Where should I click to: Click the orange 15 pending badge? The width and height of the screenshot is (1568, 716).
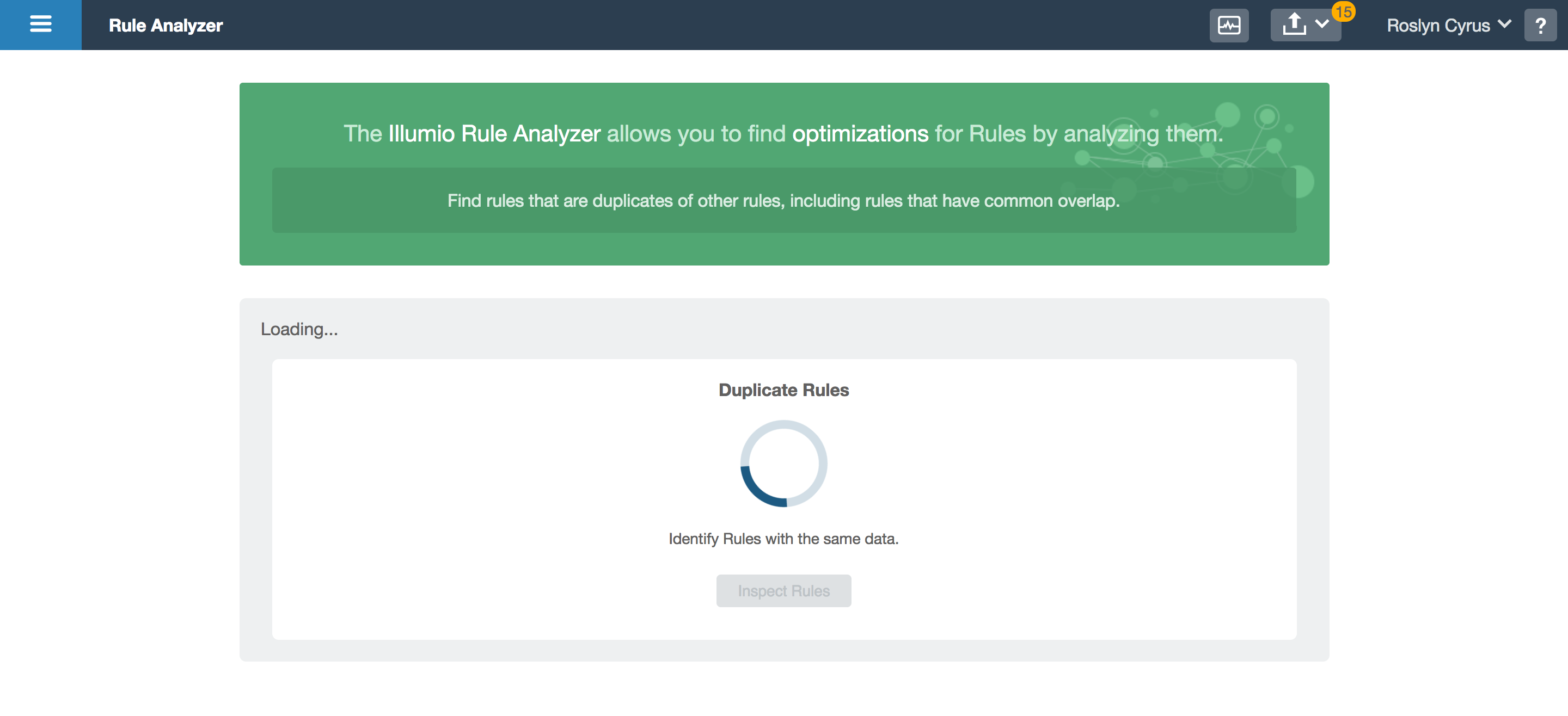1343,11
